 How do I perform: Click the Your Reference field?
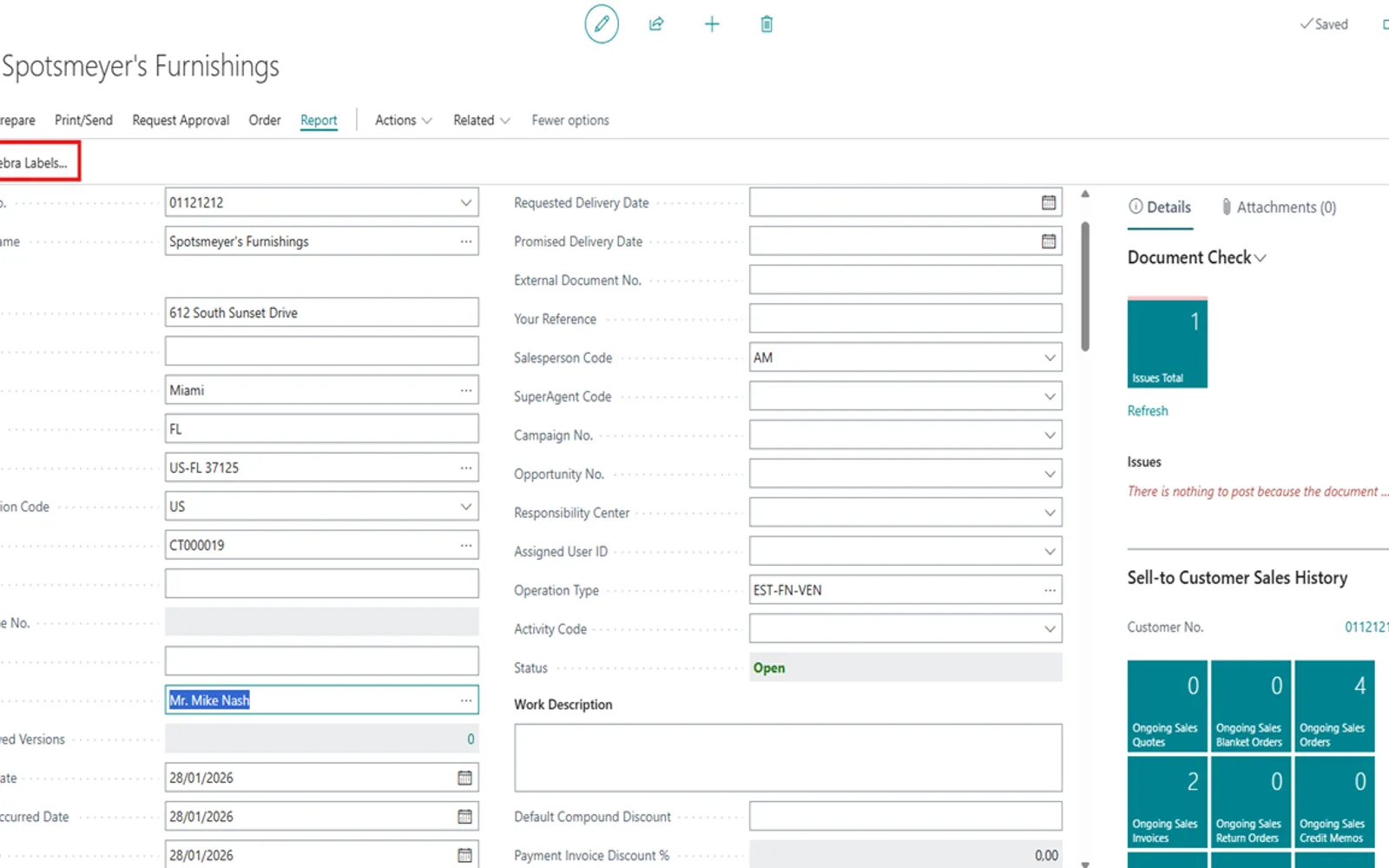[905, 319]
